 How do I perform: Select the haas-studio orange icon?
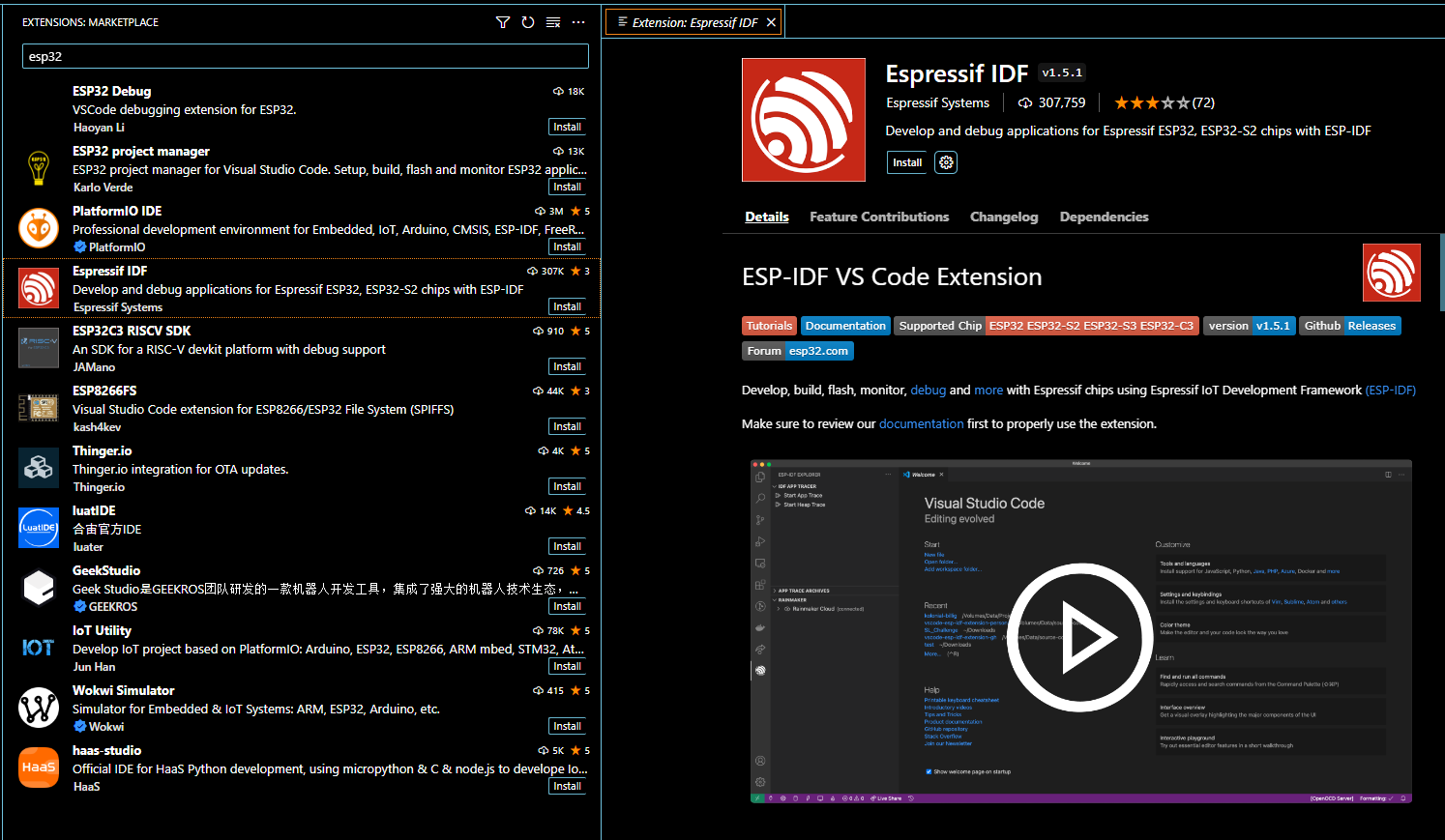(39, 768)
